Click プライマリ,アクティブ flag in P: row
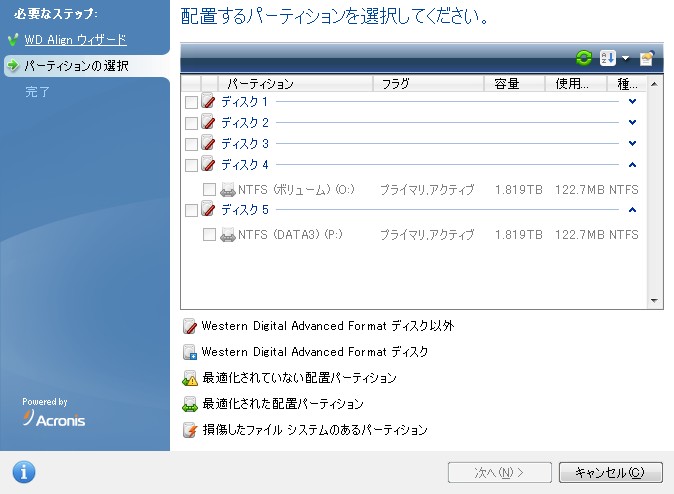Screen dimensions: 674x494 427,235
